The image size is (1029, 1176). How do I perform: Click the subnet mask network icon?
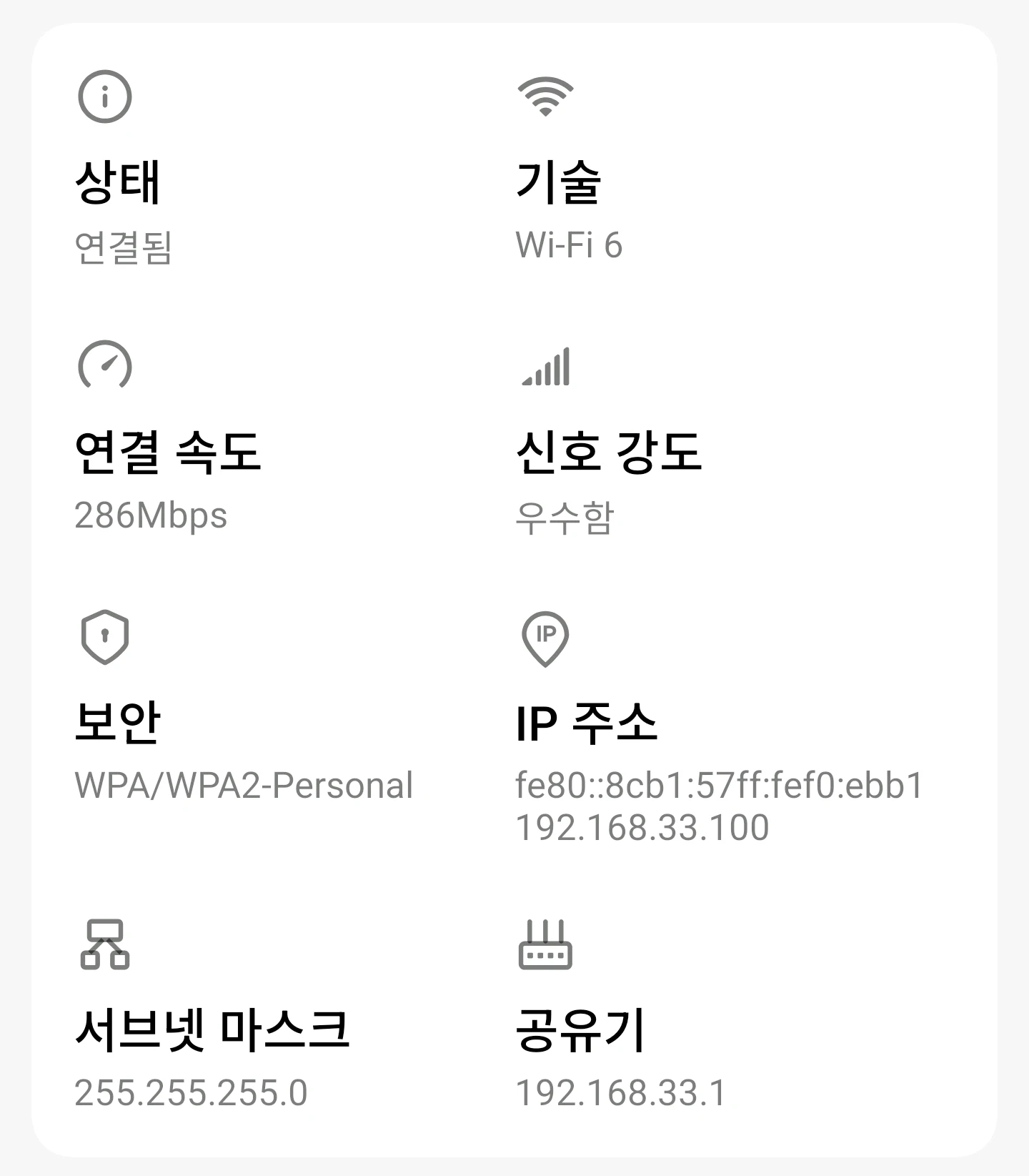105,944
